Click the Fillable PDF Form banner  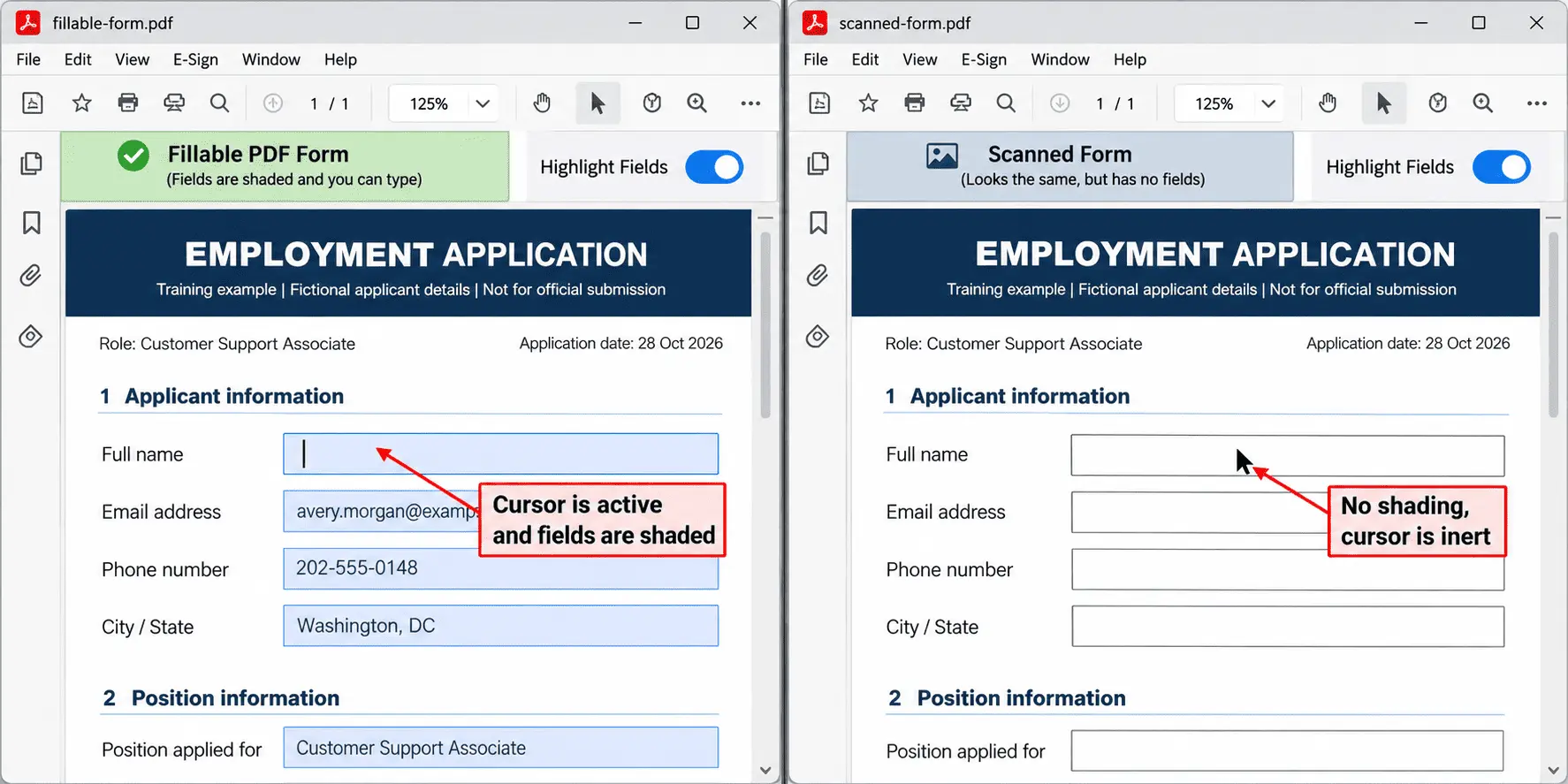[285, 166]
